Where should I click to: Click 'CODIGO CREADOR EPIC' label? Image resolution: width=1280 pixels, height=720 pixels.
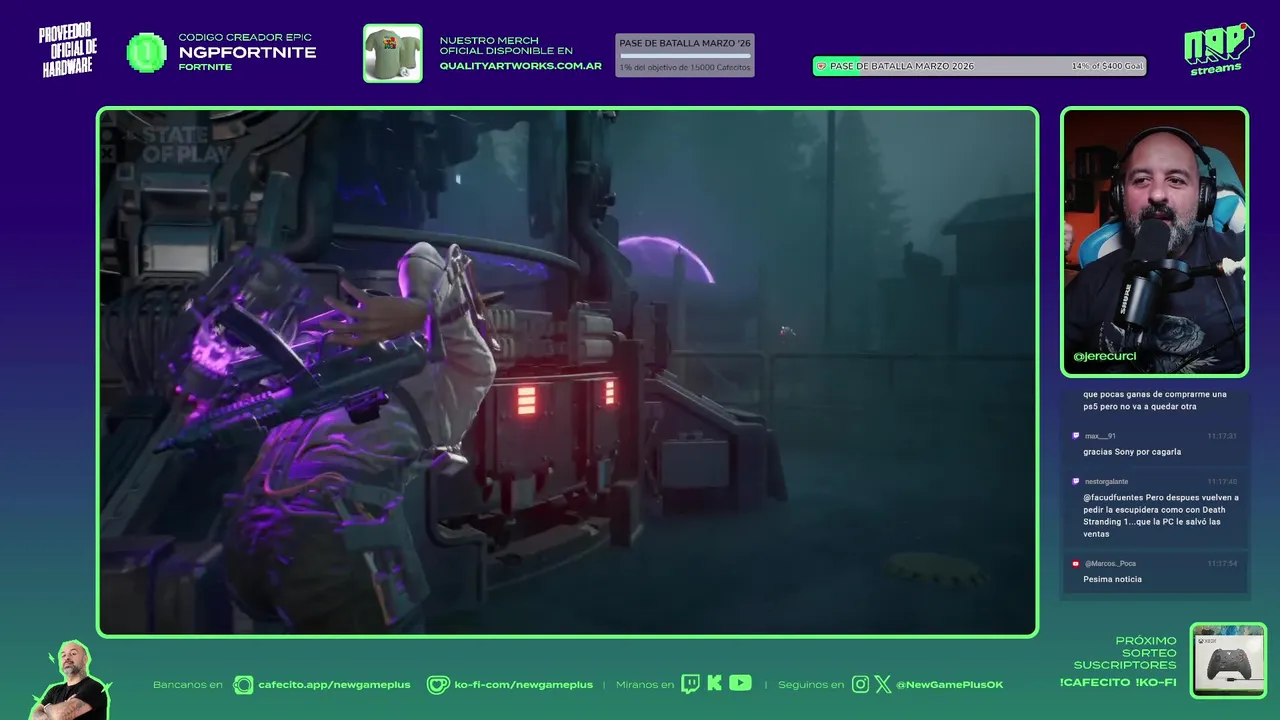(x=245, y=38)
